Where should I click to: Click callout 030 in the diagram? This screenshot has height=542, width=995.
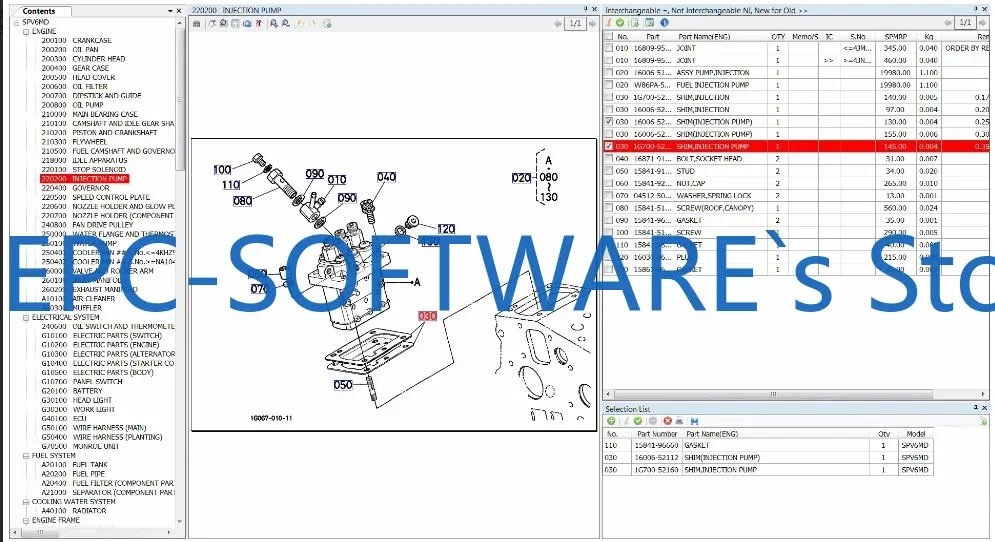pyautogui.click(x=428, y=316)
